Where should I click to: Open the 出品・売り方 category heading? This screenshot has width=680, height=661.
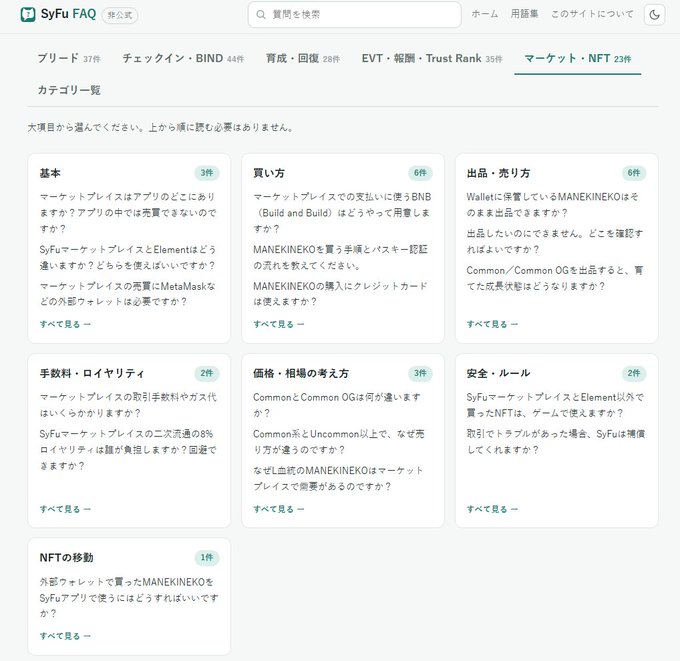point(498,173)
